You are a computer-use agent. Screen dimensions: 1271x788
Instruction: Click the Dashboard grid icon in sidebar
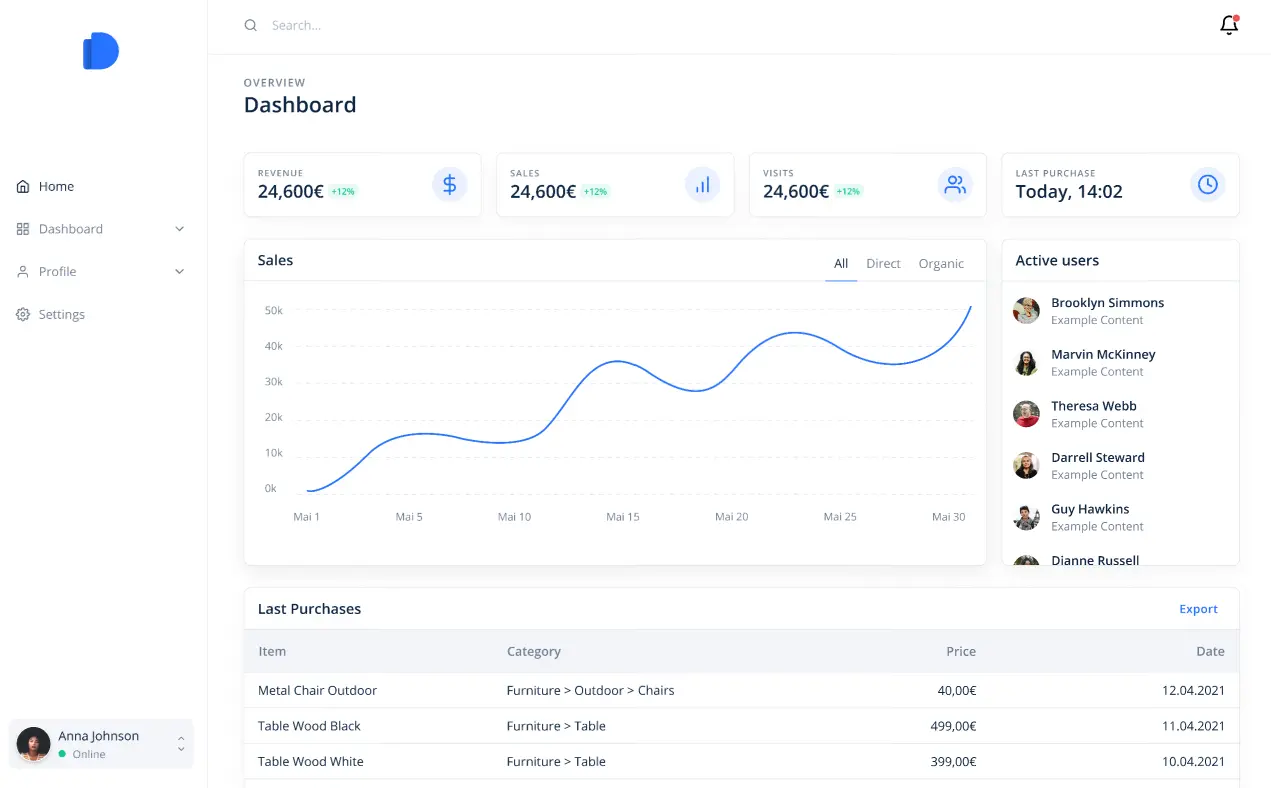[x=23, y=229]
